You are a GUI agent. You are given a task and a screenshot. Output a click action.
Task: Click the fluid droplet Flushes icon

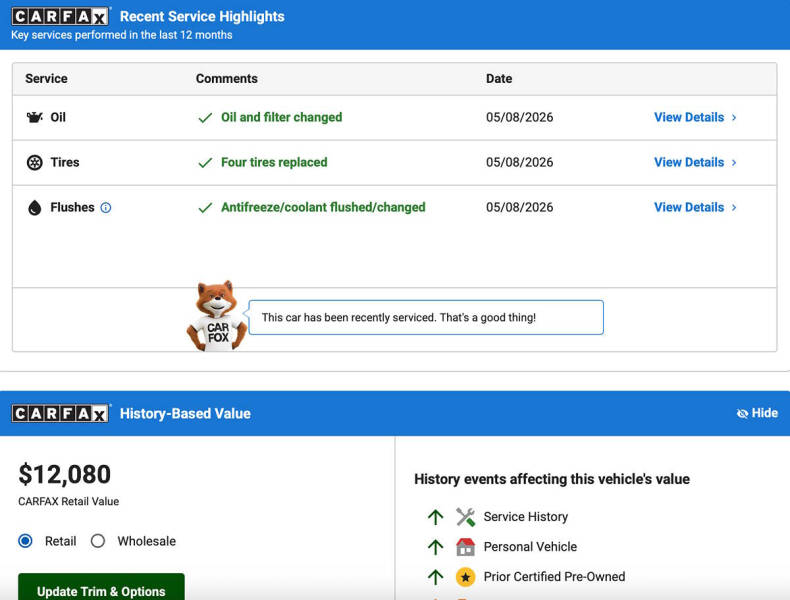[34, 208]
